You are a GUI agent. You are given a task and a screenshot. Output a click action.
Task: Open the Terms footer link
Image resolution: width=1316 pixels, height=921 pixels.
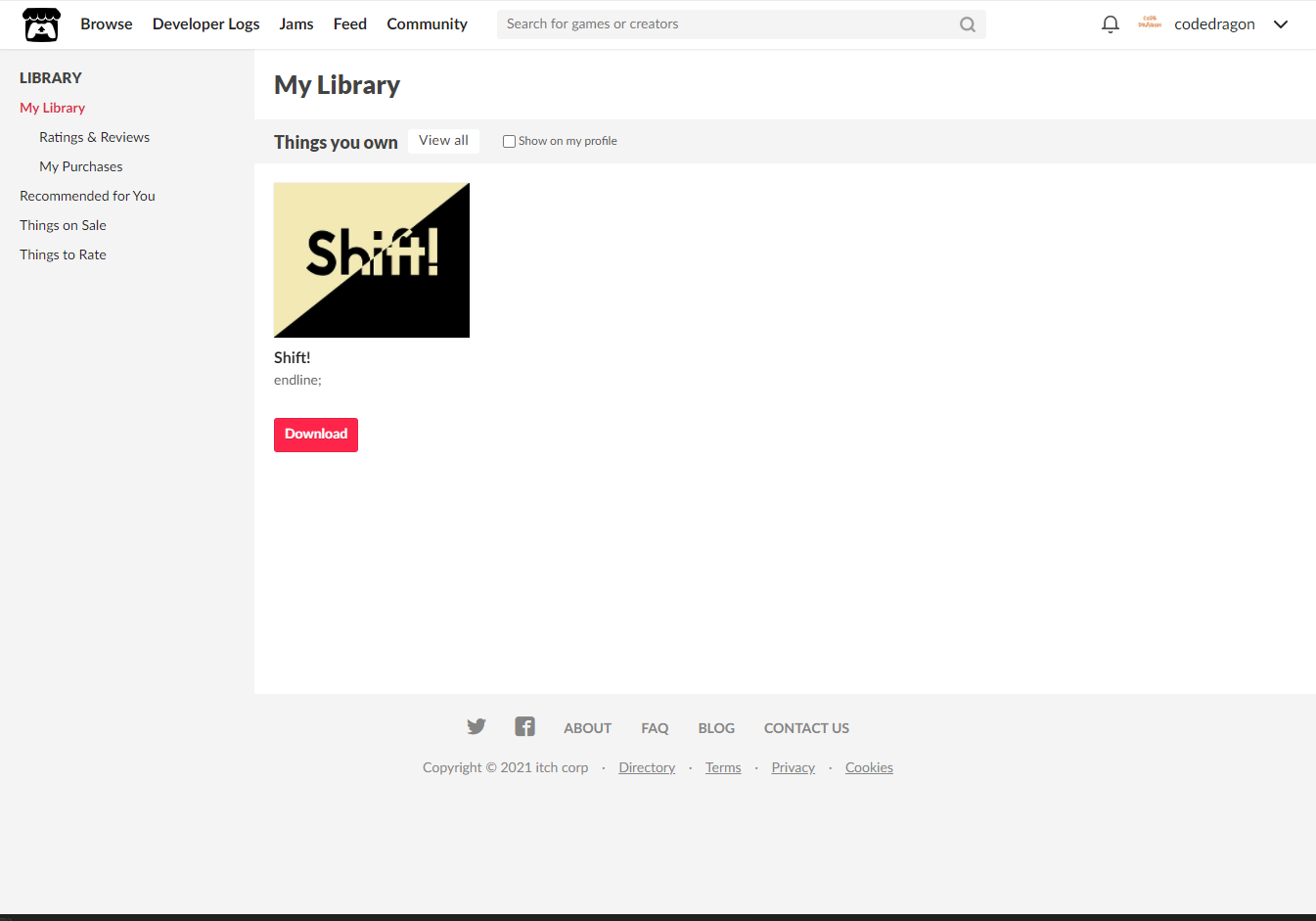(x=724, y=767)
